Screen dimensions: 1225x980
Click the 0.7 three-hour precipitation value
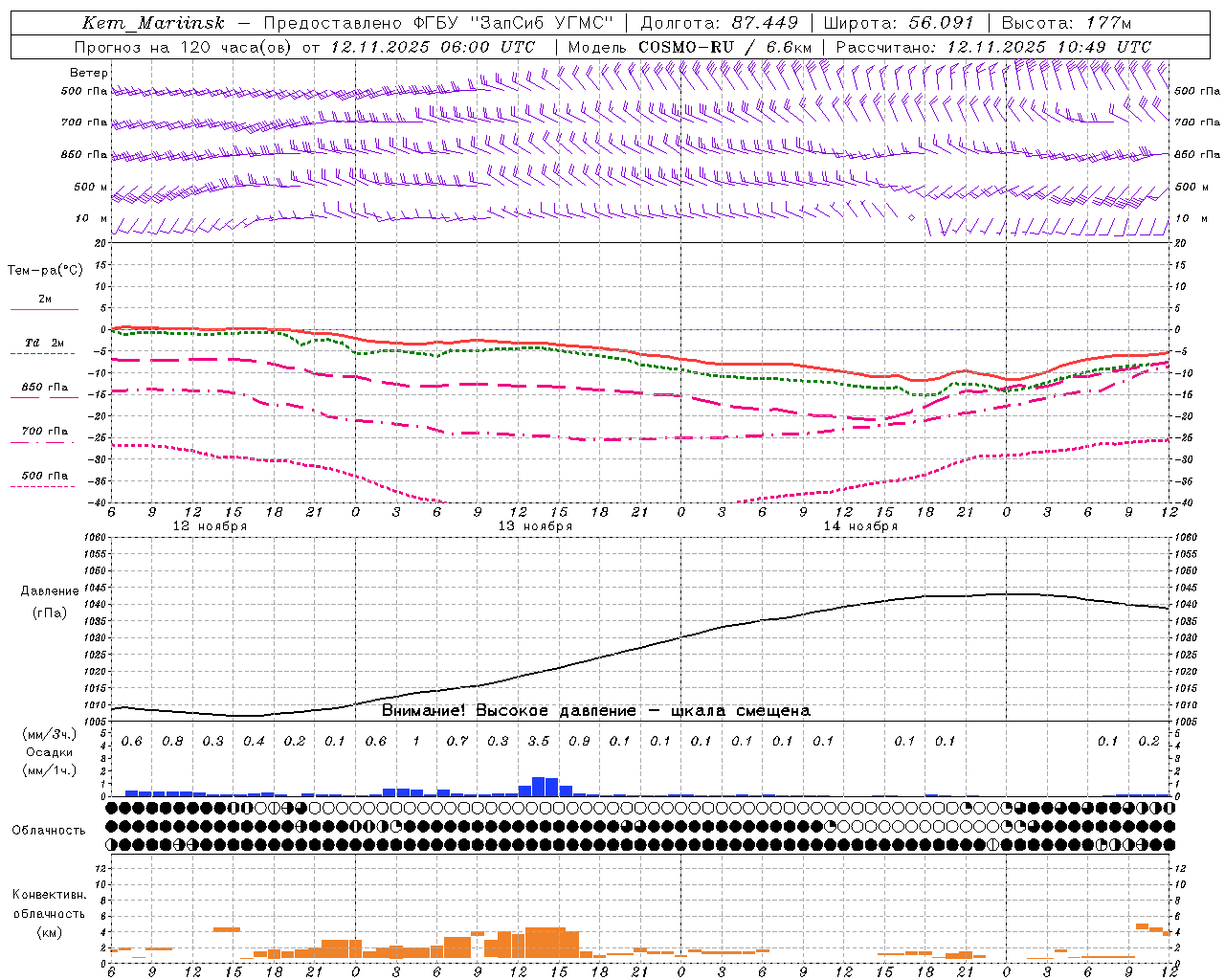(457, 742)
